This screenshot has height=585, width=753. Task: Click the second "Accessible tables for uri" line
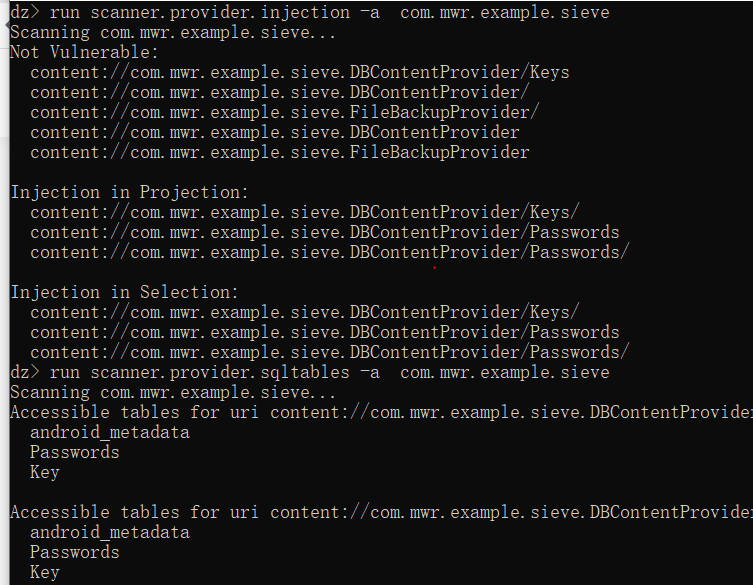pyautogui.click(x=381, y=512)
